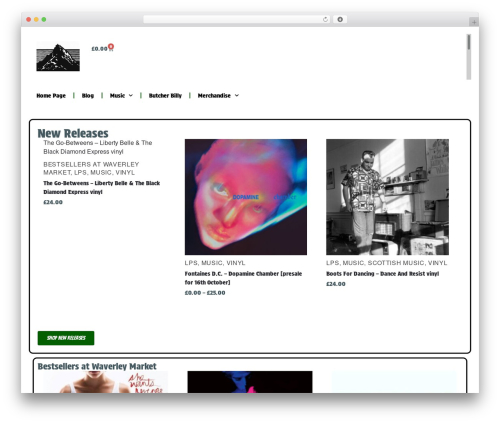Screen dimensions: 500x423
Task: Open a new tab with the plus button
Action: click(474, 22)
